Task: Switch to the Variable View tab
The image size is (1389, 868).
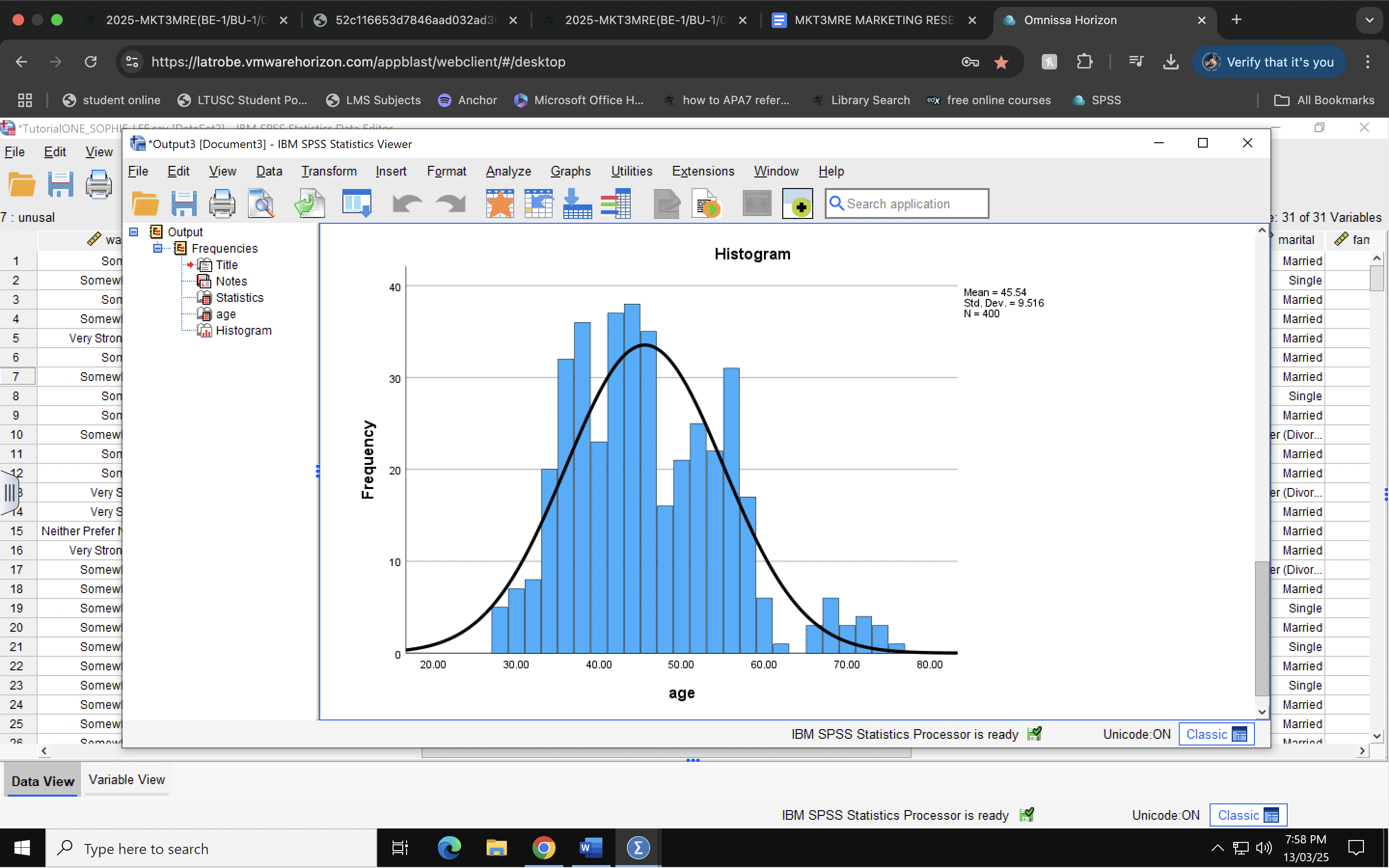Action: pos(127,780)
